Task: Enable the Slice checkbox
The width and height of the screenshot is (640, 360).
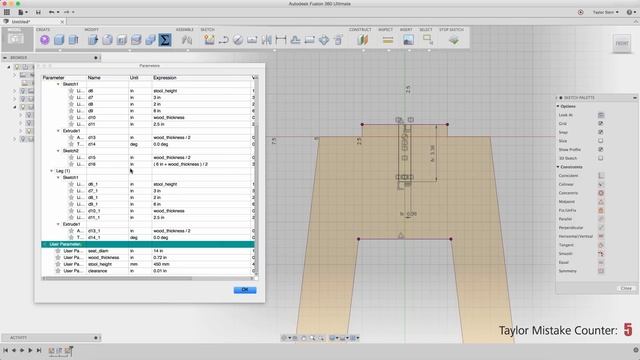Action: tap(601, 141)
